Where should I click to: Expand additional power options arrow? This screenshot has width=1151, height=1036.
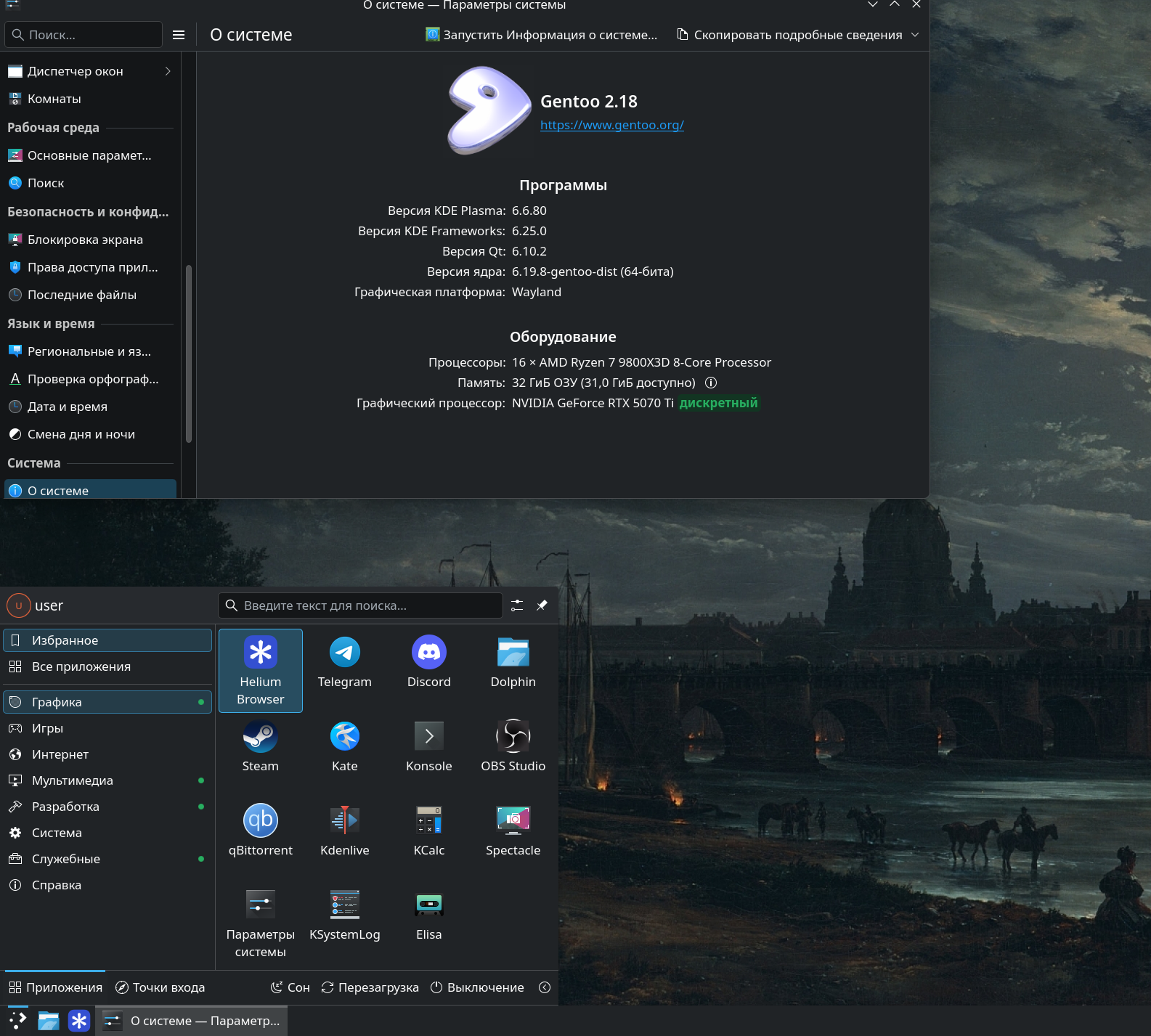545,987
